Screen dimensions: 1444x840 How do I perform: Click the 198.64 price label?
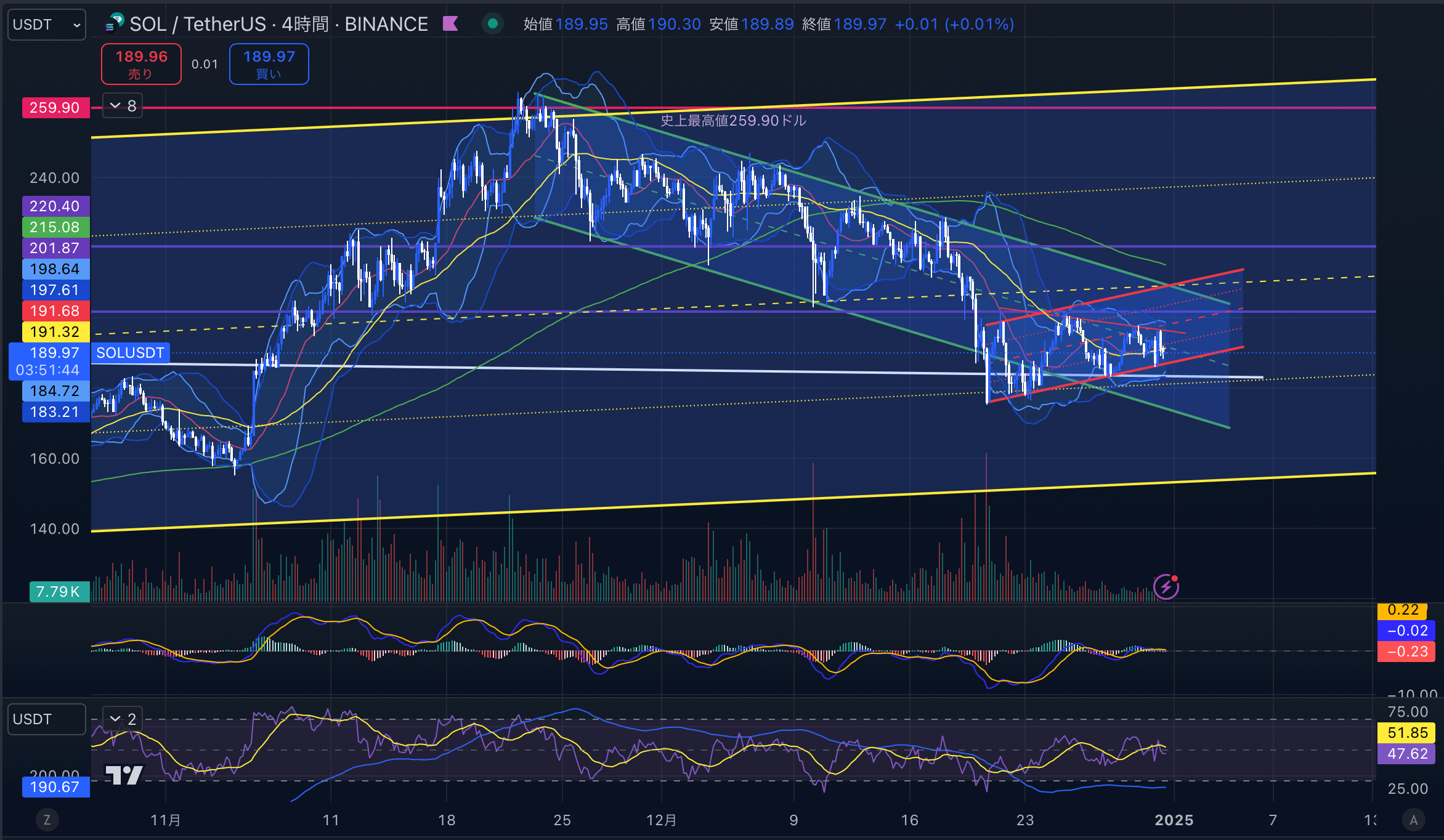pos(55,269)
